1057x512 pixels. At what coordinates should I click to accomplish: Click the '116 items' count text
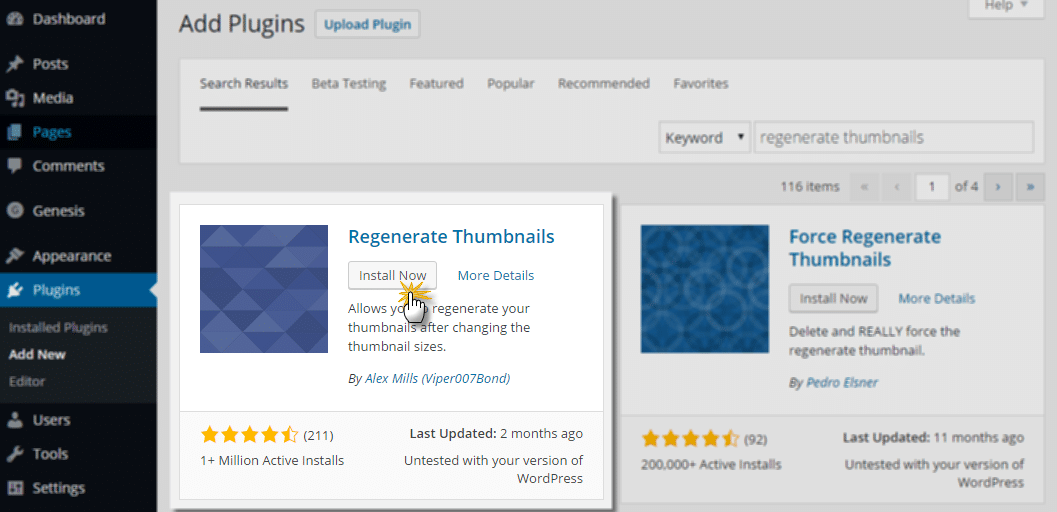point(810,187)
